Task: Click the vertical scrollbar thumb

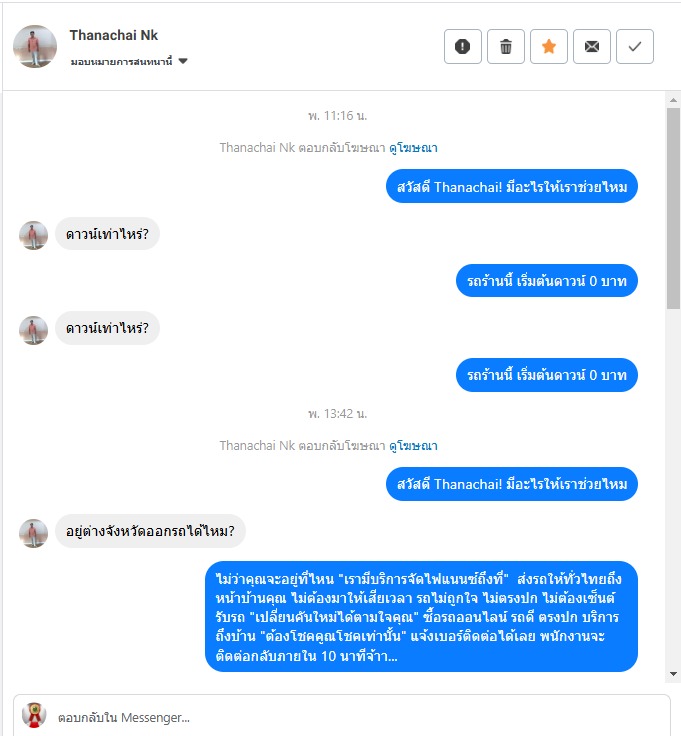Action: pyautogui.click(x=673, y=208)
